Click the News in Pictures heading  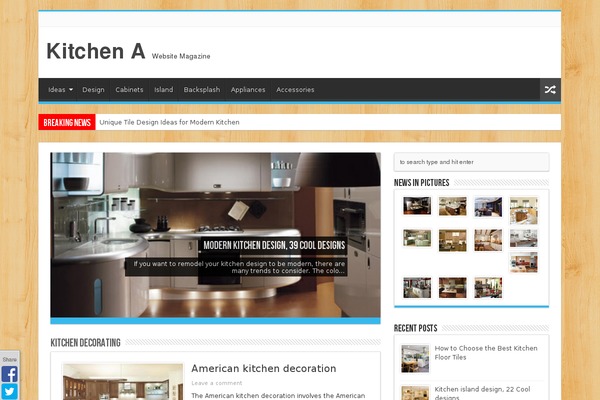pos(422,183)
